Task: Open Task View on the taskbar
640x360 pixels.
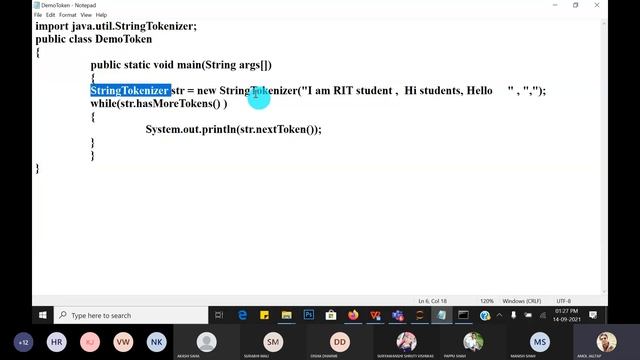Action: coord(219,315)
